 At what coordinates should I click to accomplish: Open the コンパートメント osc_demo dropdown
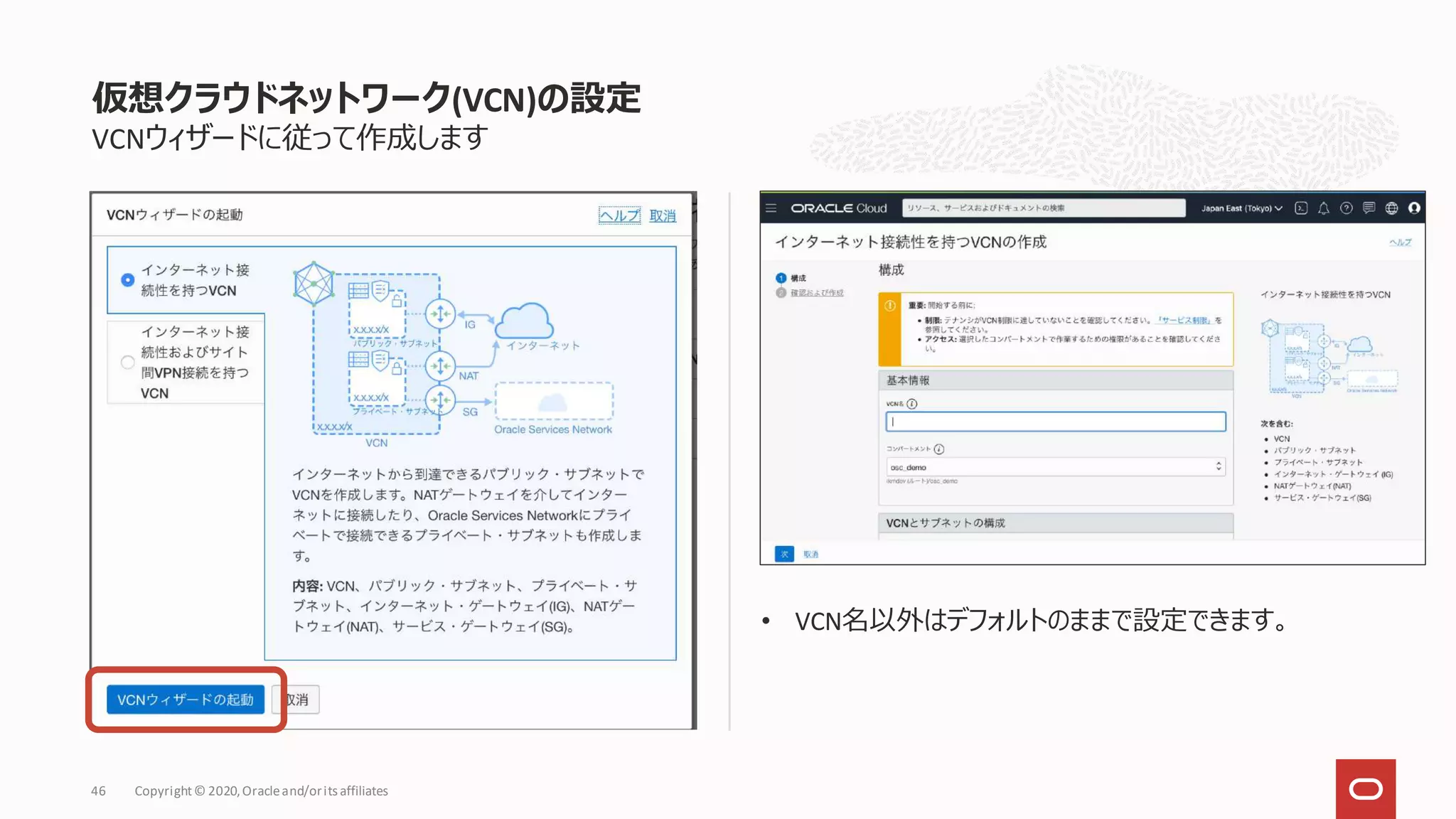(1056, 467)
